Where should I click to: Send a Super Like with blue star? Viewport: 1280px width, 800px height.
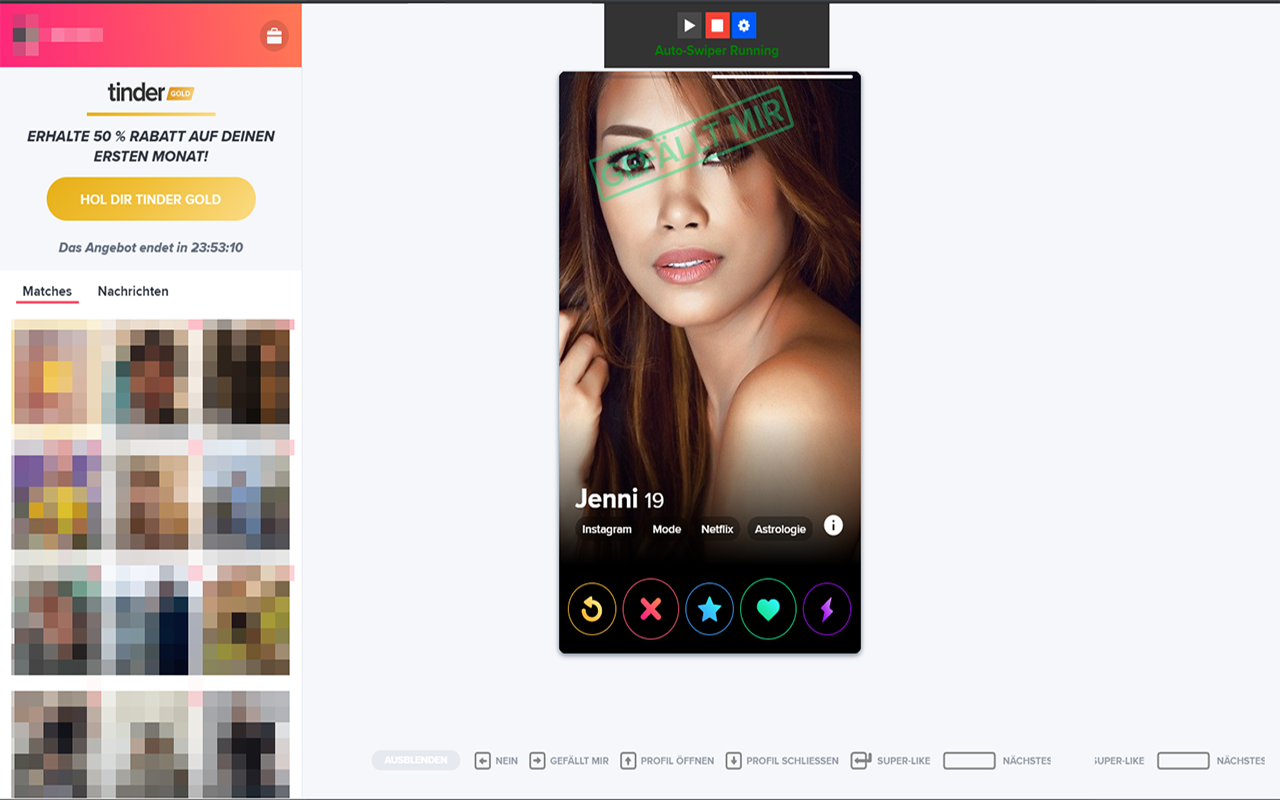pyautogui.click(x=709, y=609)
